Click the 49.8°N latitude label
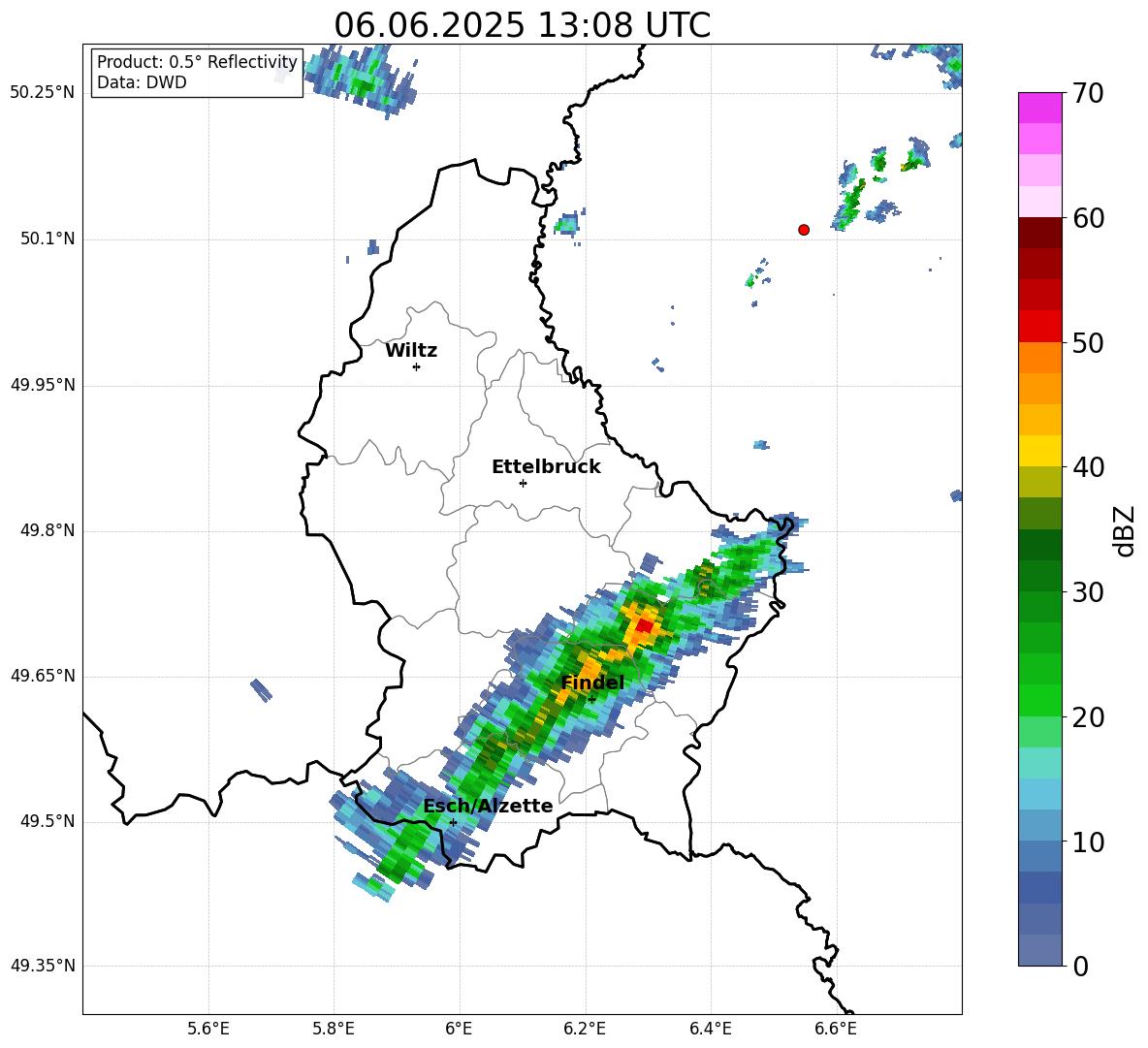This screenshot has width=1148, height=1048. [x=48, y=530]
